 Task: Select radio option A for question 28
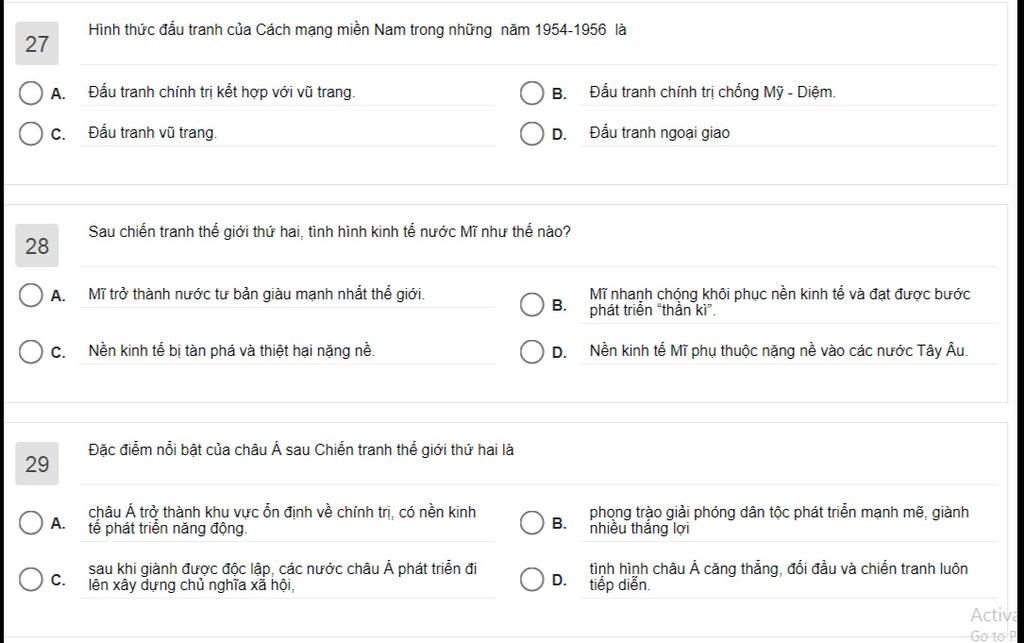coord(31,295)
